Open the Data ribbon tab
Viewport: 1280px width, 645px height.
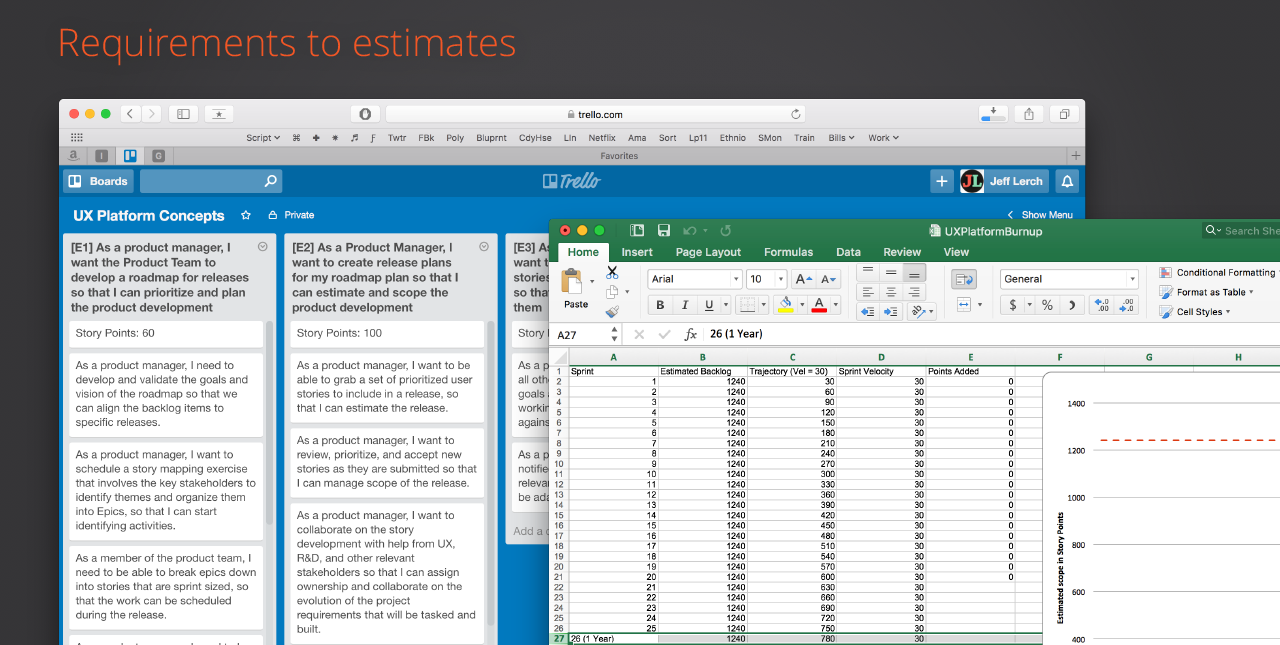(848, 252)
